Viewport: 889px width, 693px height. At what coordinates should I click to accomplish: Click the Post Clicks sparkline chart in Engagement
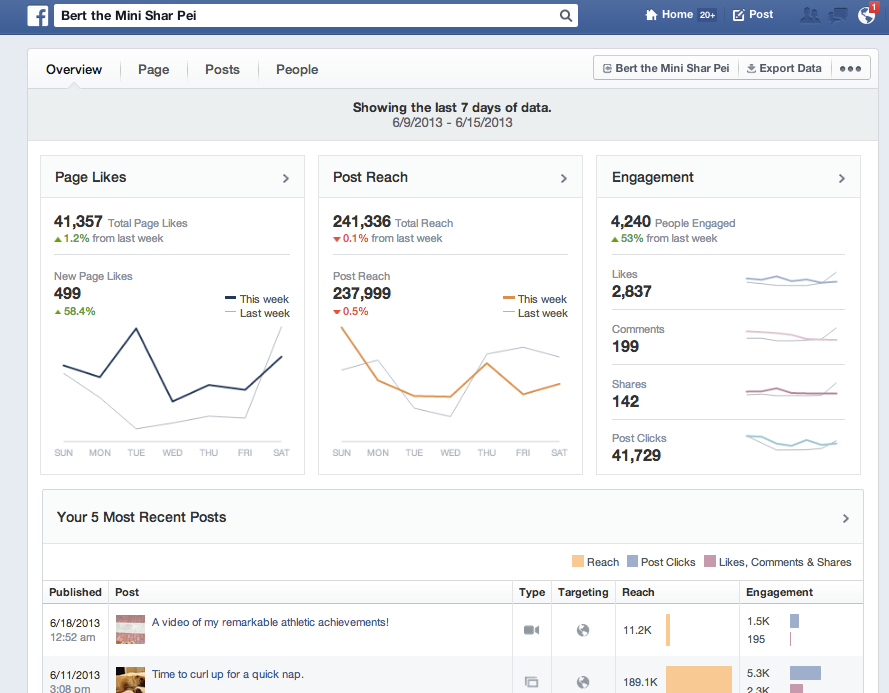791,442
